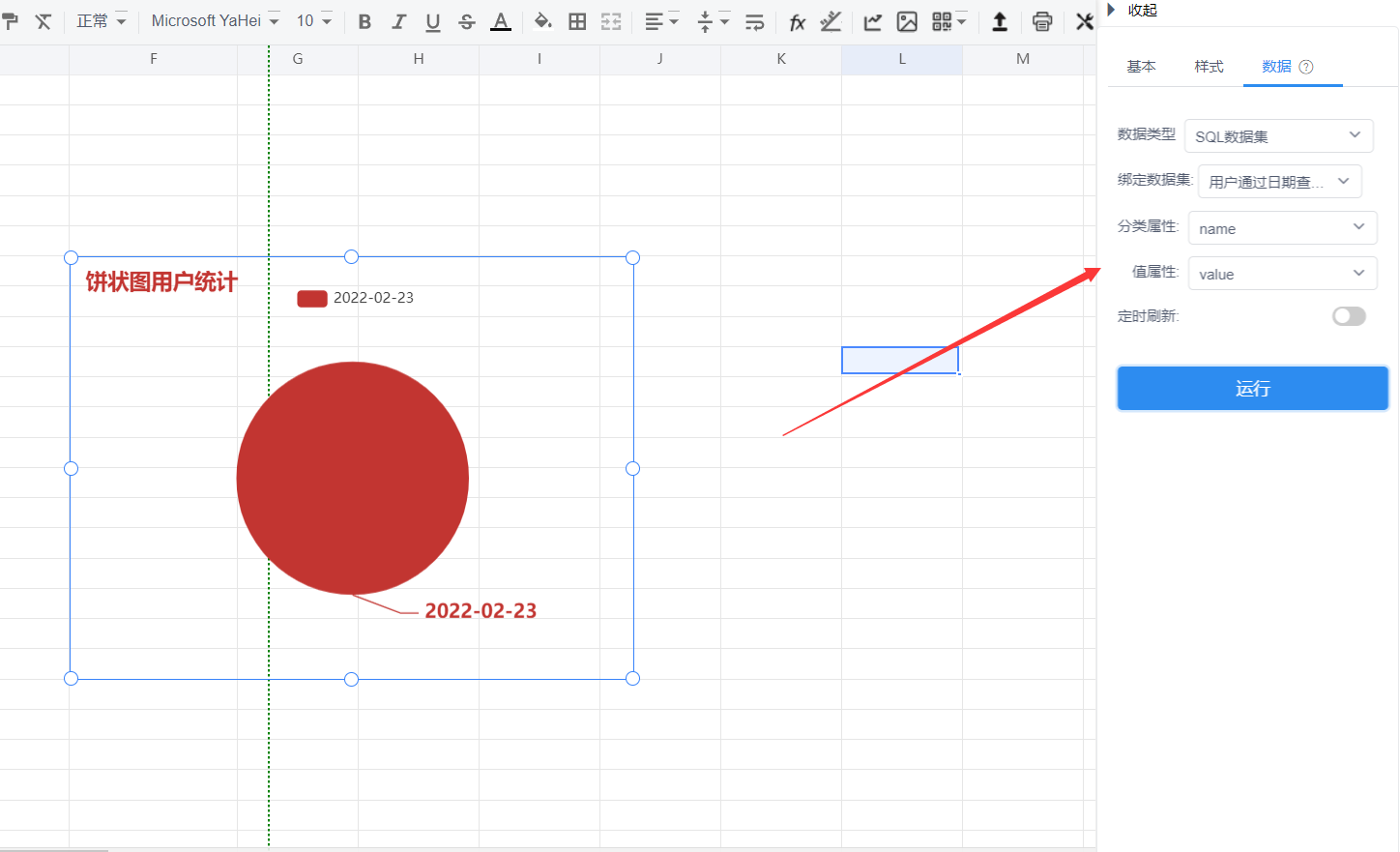Select column M header
The image size is (1400, 852).
click(x=1023, y=59)
